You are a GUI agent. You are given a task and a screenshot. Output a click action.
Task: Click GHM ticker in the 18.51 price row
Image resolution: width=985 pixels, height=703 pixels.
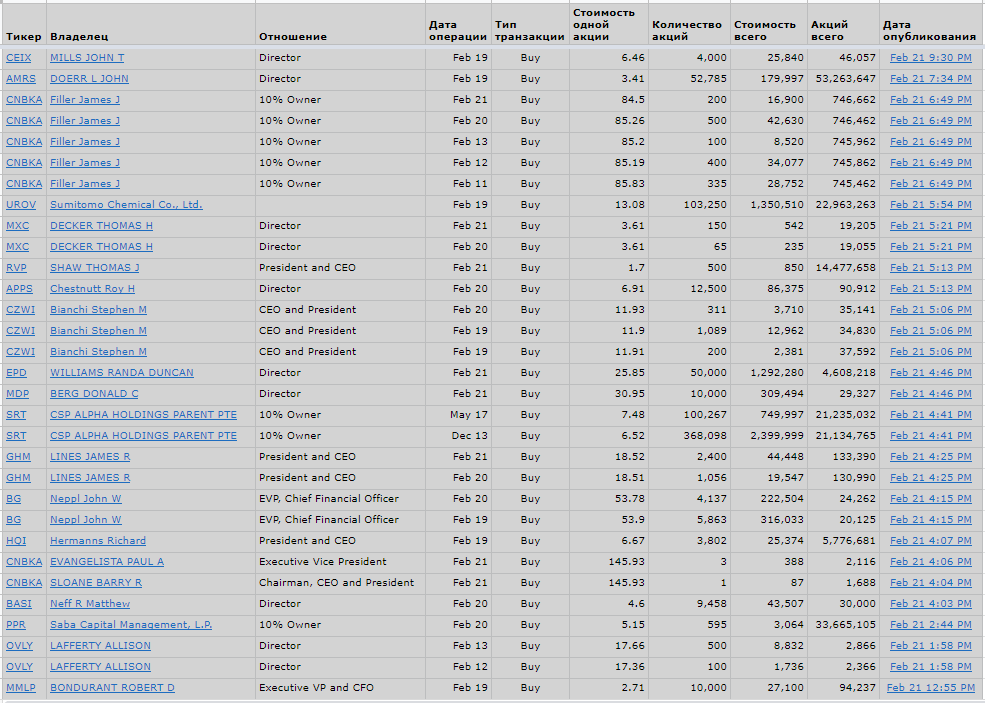click(x=18, y=478)
